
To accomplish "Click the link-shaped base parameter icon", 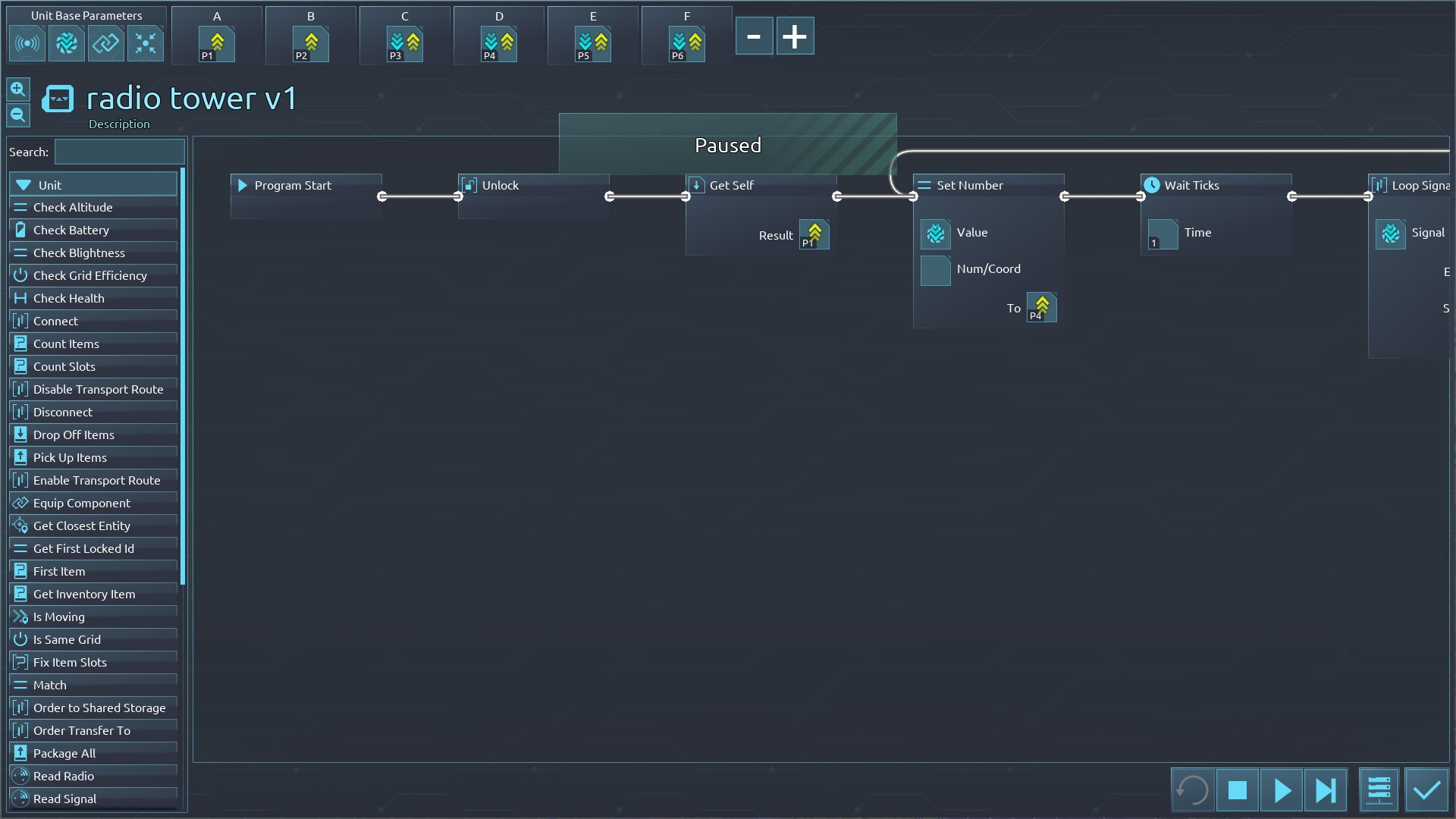I will (x=106, y=43).
